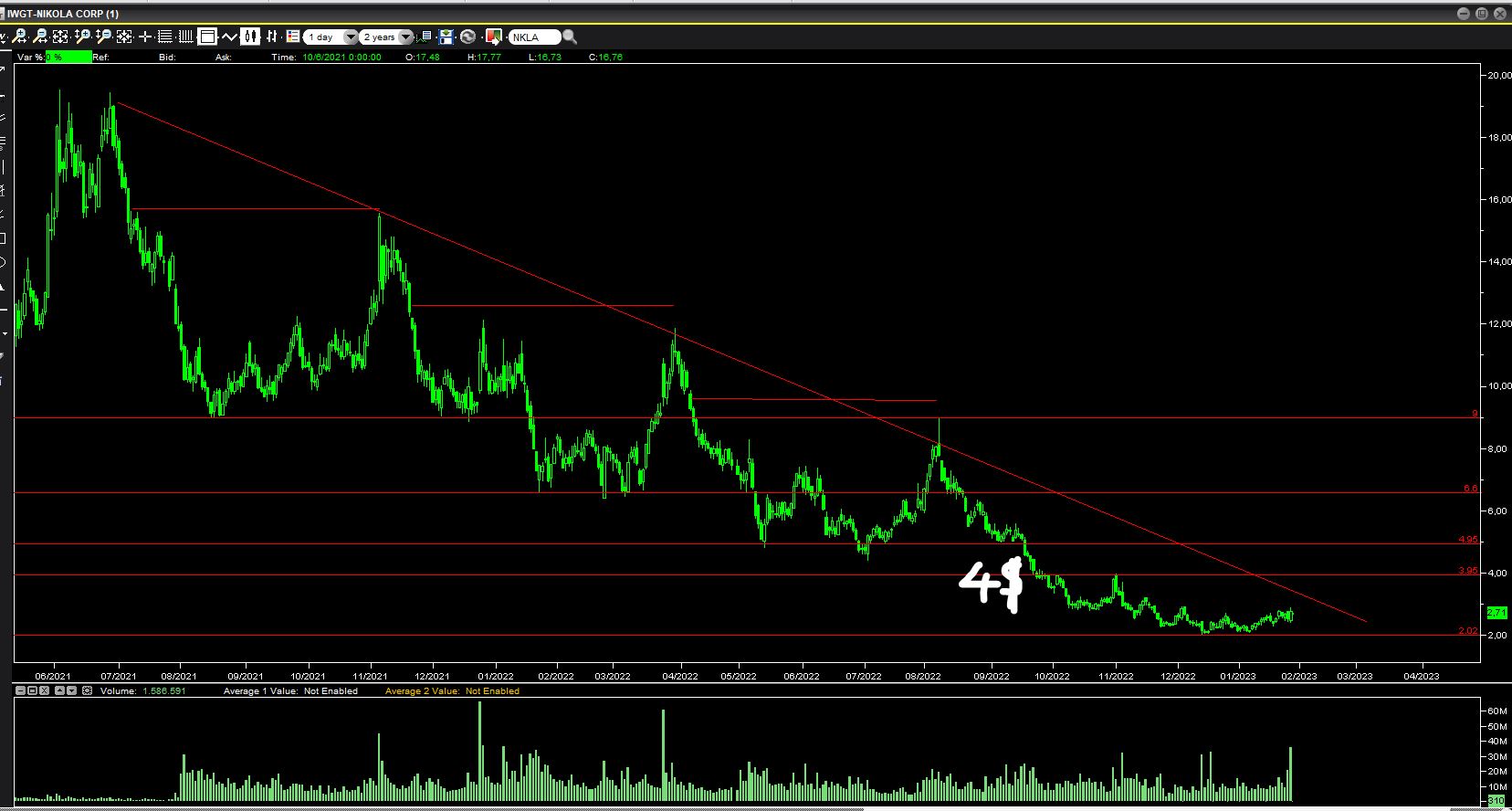This screenshot has width=1512, height=811.
Task: Click the open price 'O:17,48'
Action: coord(423,57)
